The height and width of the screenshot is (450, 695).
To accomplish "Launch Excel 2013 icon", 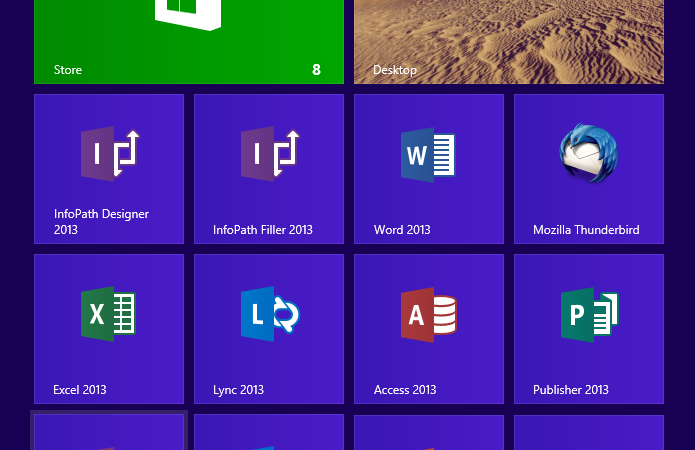I will tap(109, 314).
